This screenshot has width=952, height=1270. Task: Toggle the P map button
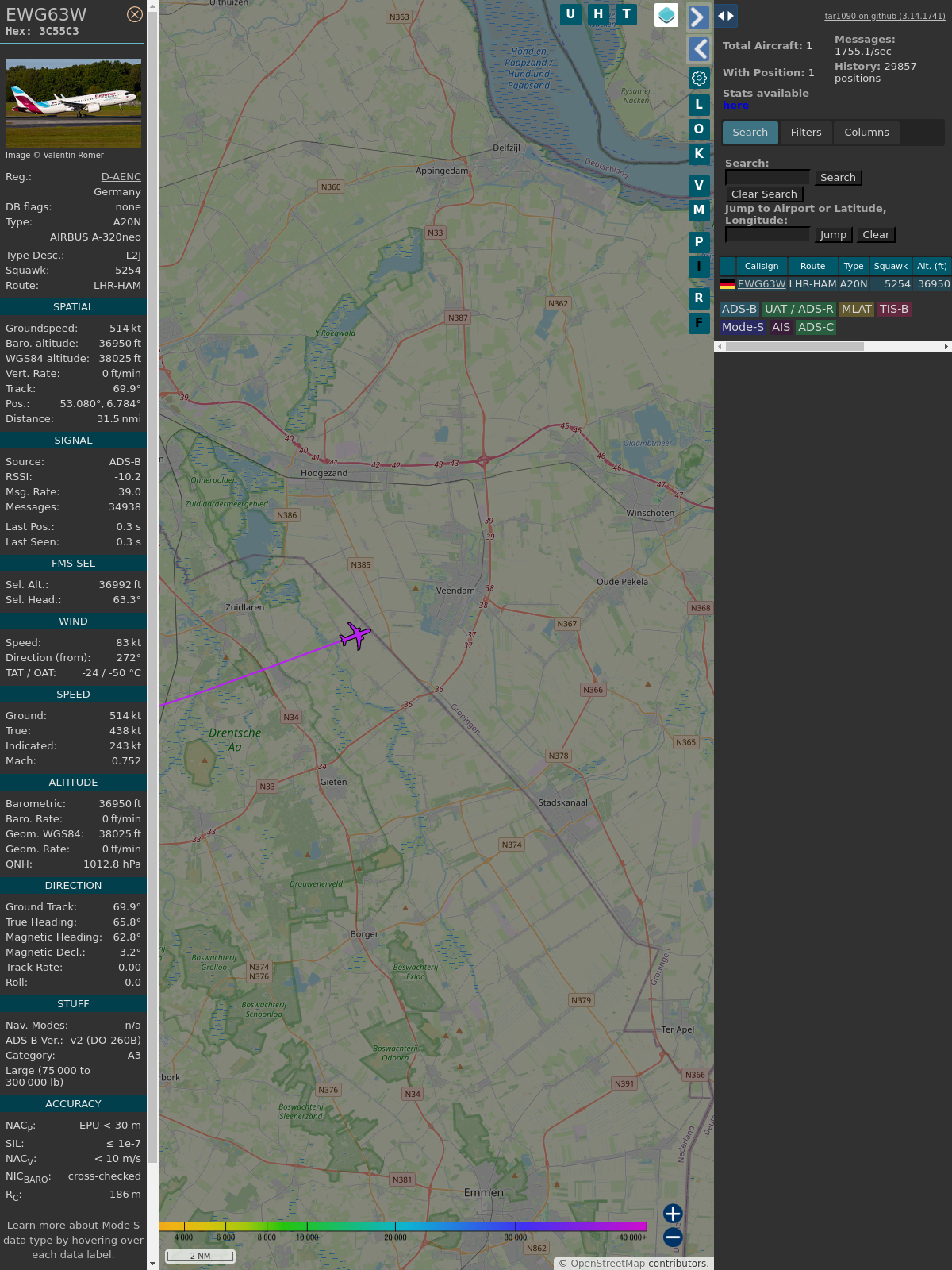(x=699, y=241)
